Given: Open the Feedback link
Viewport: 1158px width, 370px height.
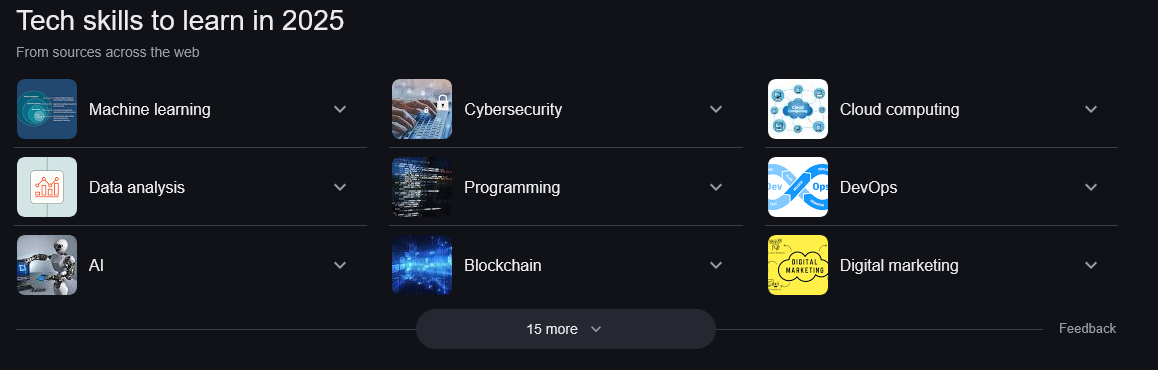Looking at the screenshot, I should (x=1087, y=329).
